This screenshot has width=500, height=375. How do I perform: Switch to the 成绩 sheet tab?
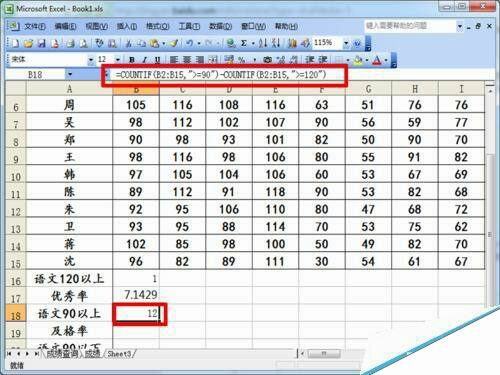pos(92,354)
